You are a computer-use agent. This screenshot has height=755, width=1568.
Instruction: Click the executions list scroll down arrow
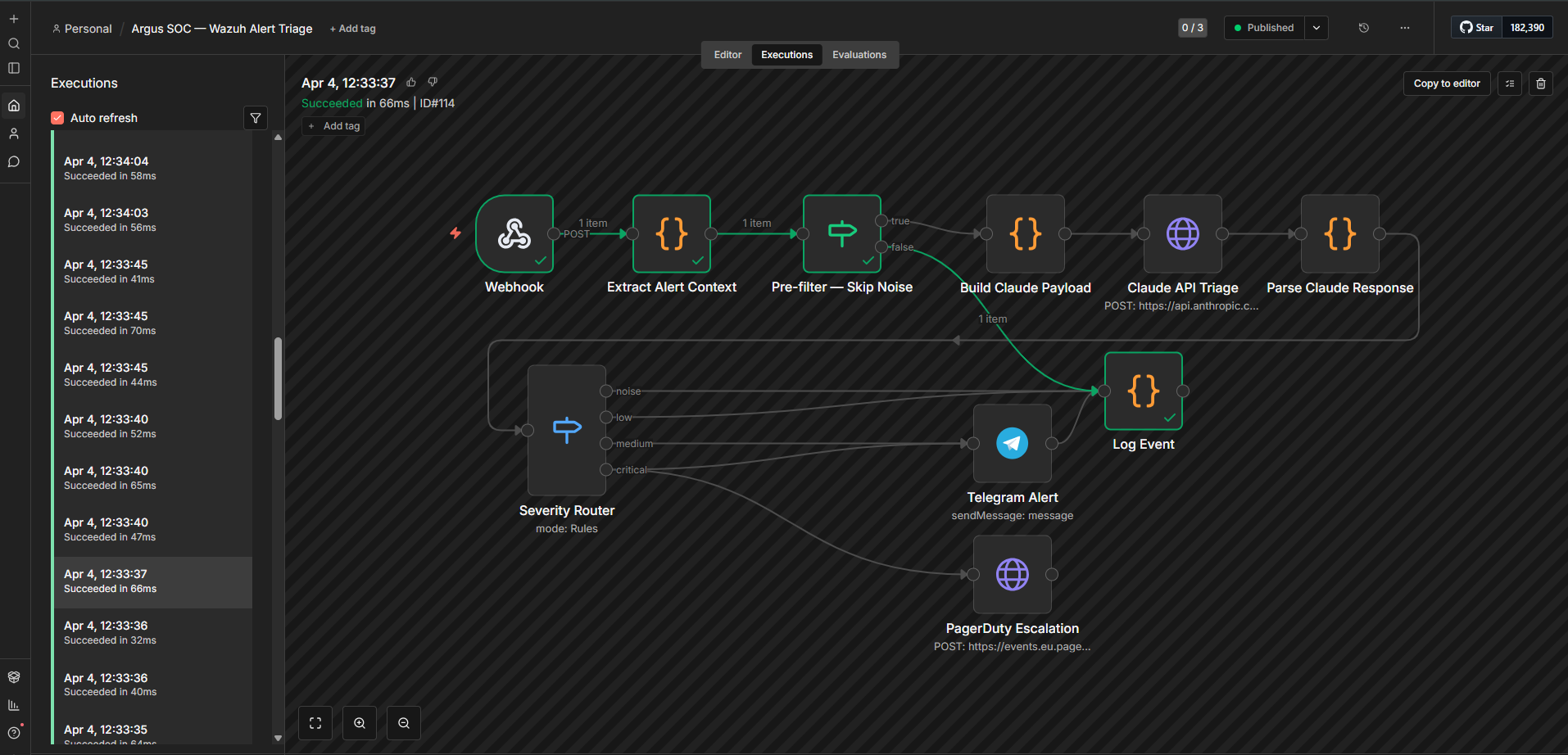(x=278, y=738)
